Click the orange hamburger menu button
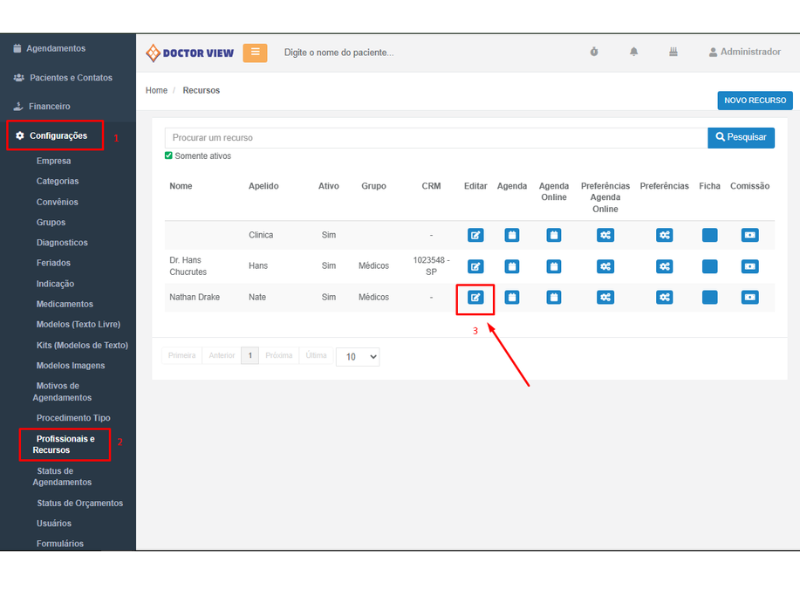Screen dimensions: 800x600 (x=255, y=53)
